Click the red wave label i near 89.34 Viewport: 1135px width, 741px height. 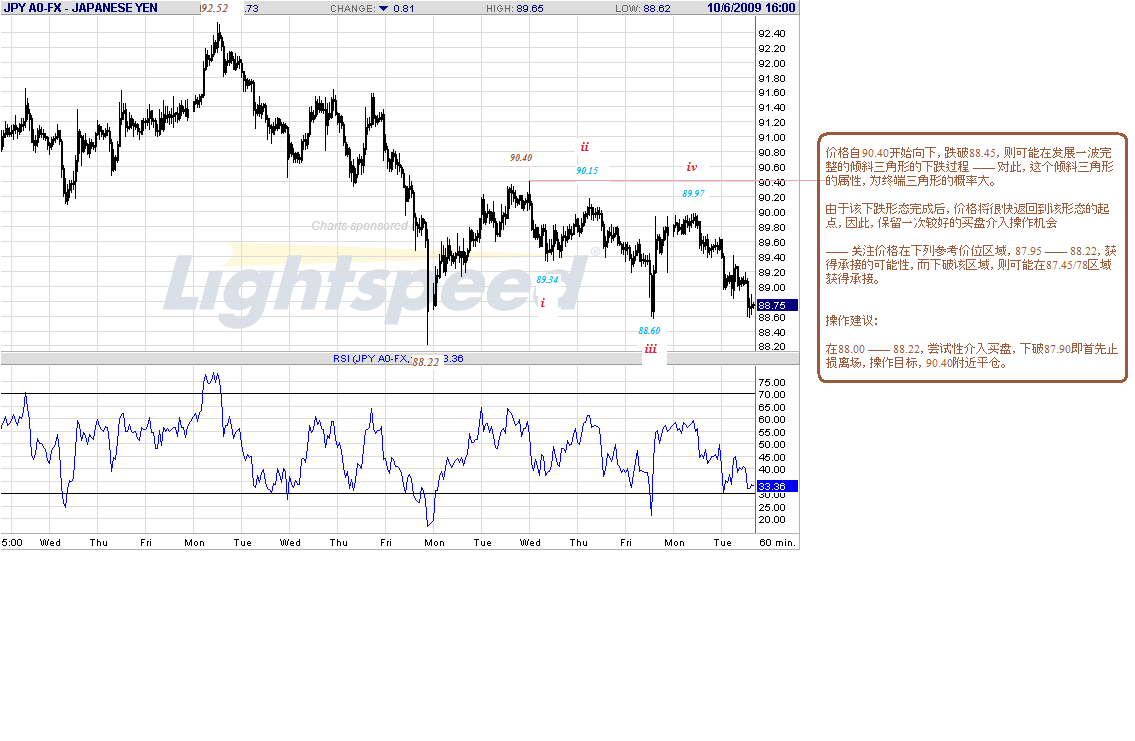click(543, 302)
